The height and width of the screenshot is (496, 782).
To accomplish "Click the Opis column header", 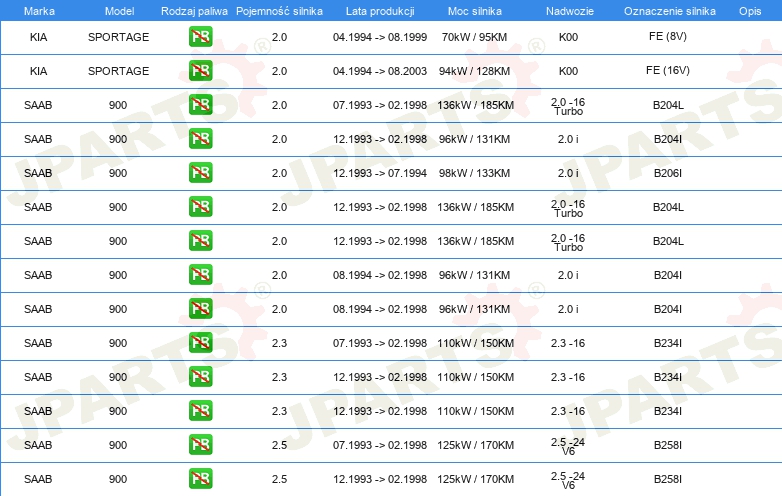I will pyautogui.click(x=750, y=11).
